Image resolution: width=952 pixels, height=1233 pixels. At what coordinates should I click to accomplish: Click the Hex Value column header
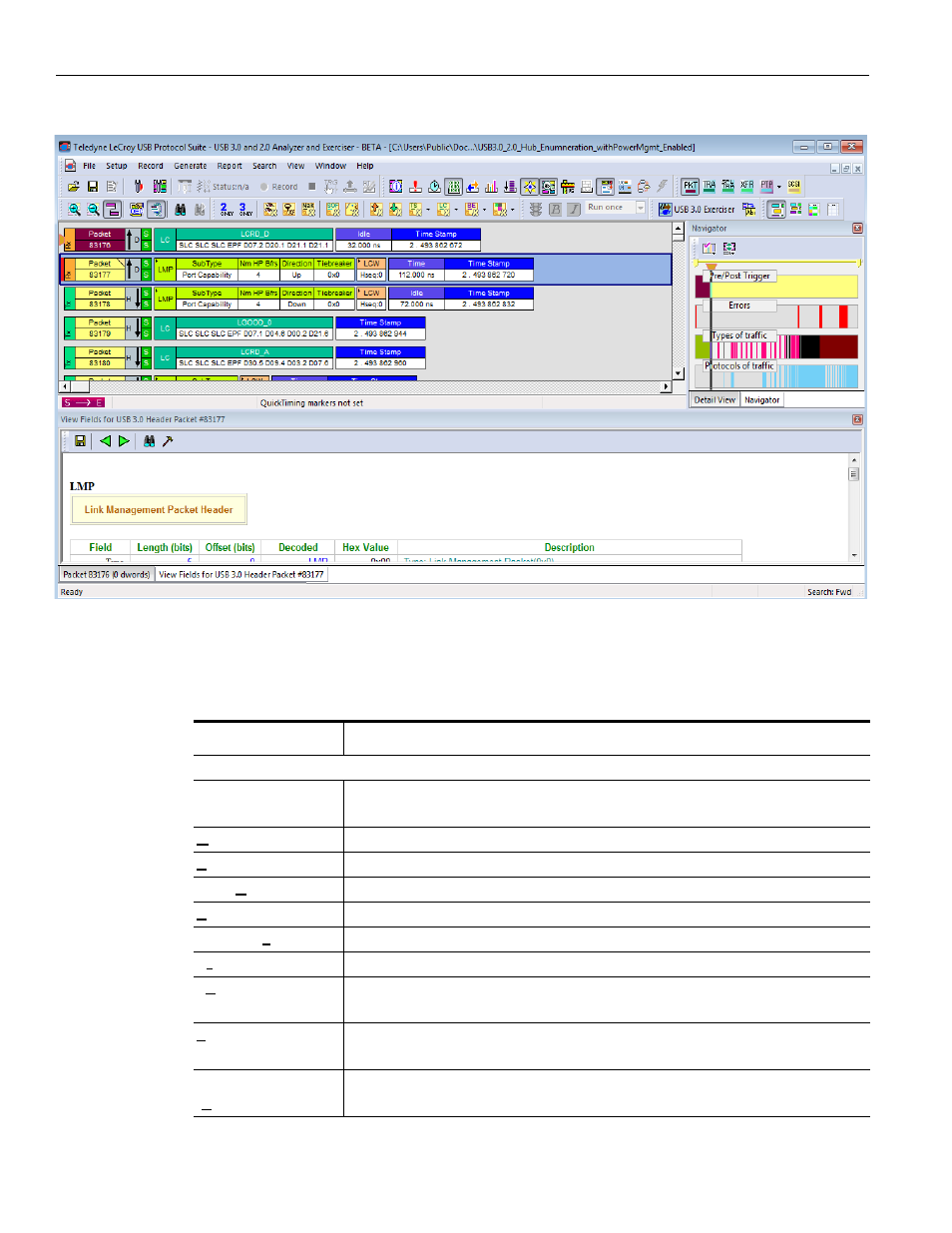[x=365, y=547]
